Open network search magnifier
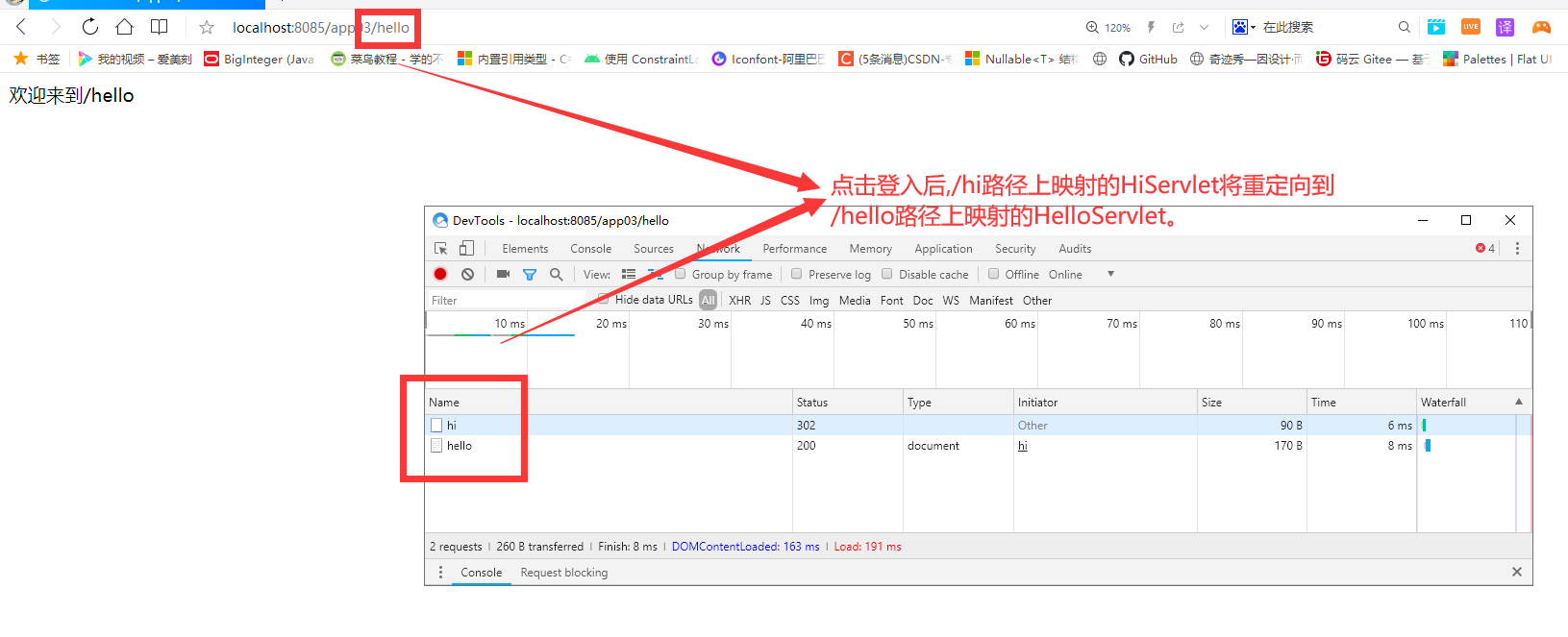 coord(556,274)
